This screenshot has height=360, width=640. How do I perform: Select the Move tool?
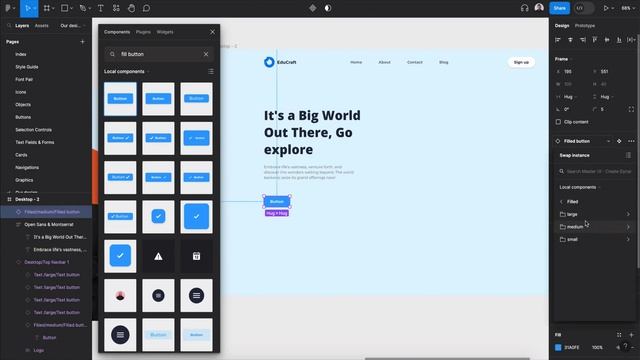point(28,8)
